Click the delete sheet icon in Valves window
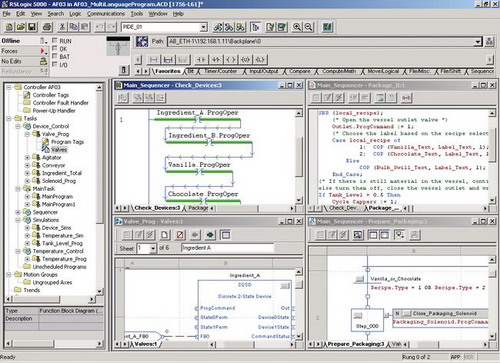The image size is (500, 363). pyautogui.click(x=180, y=235)
